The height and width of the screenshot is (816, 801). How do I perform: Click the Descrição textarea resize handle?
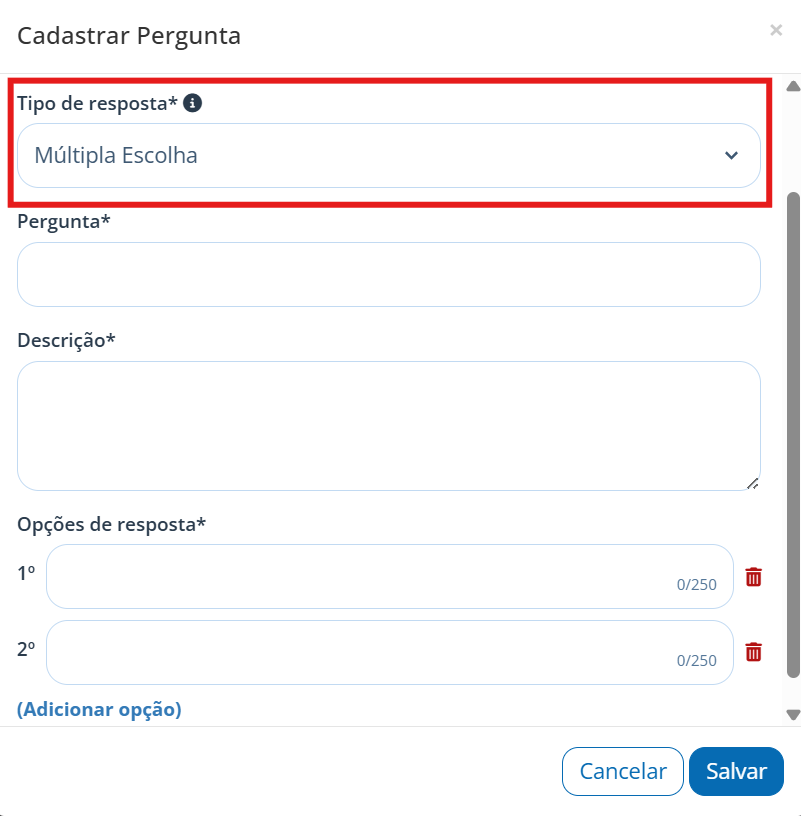(x=753, y=483)
